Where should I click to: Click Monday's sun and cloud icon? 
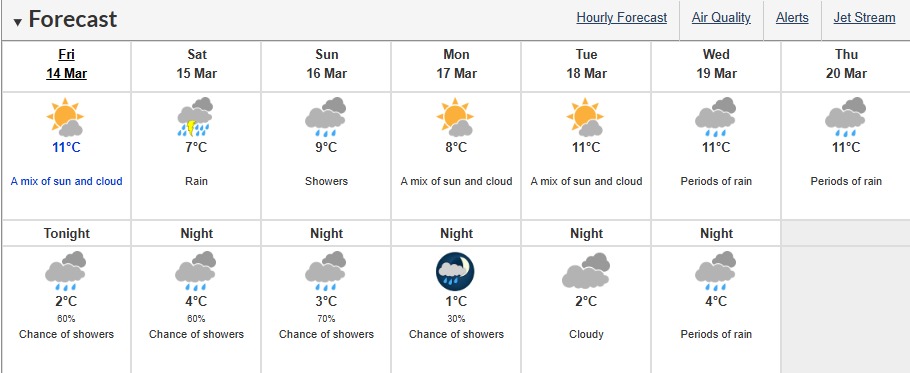456,117
